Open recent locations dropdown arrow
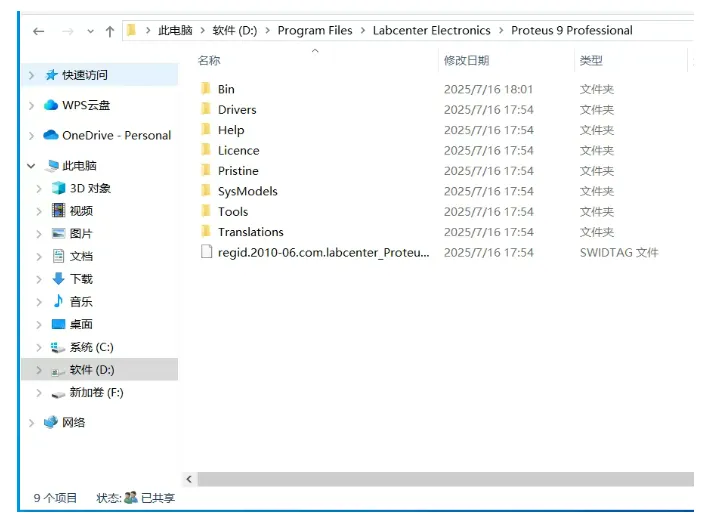Screen dimensions: 714x521 coord(90,31)
